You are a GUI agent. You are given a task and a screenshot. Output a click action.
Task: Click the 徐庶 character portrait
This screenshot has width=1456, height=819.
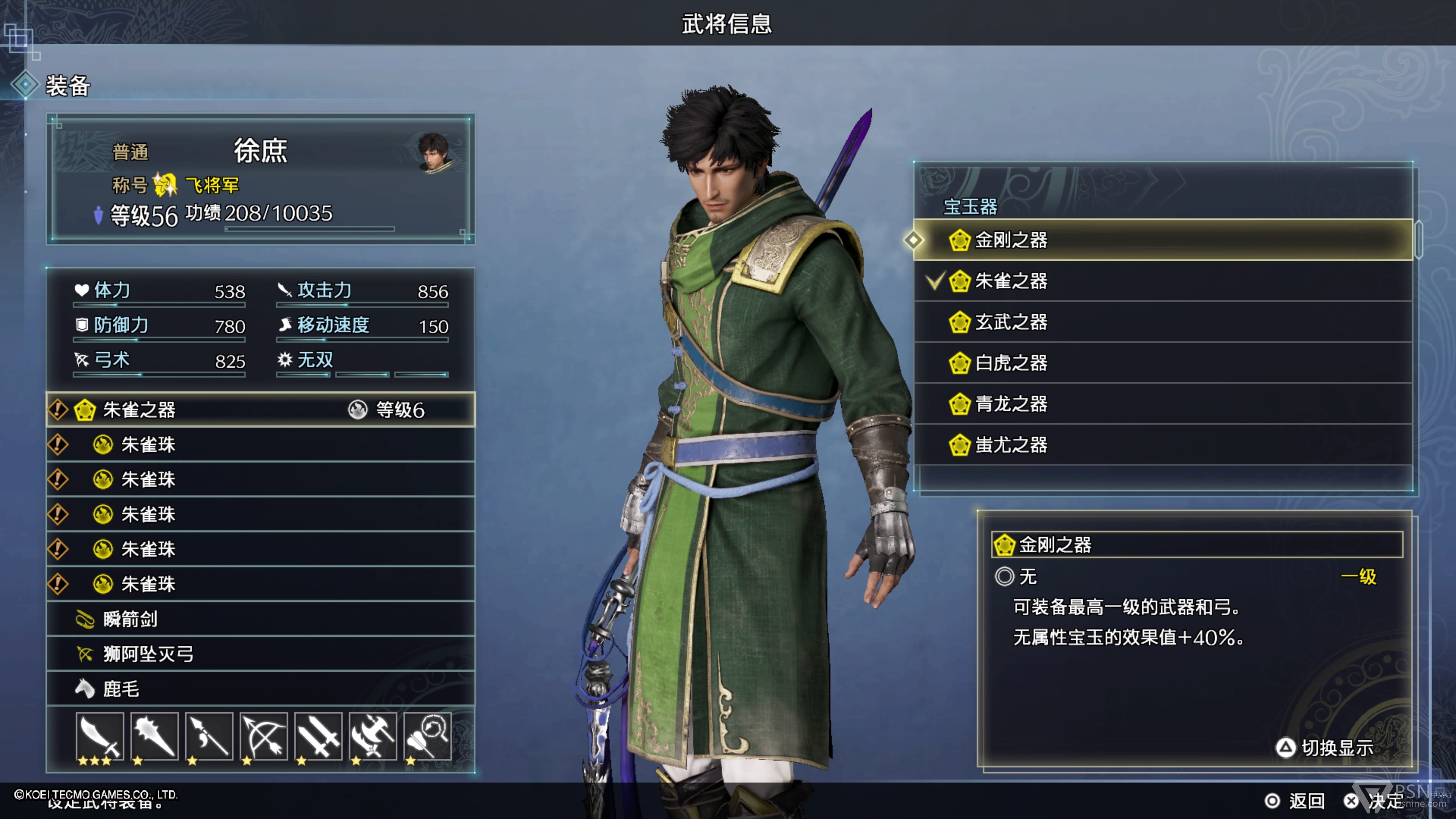pyautogui.click(x=435, y=152)
